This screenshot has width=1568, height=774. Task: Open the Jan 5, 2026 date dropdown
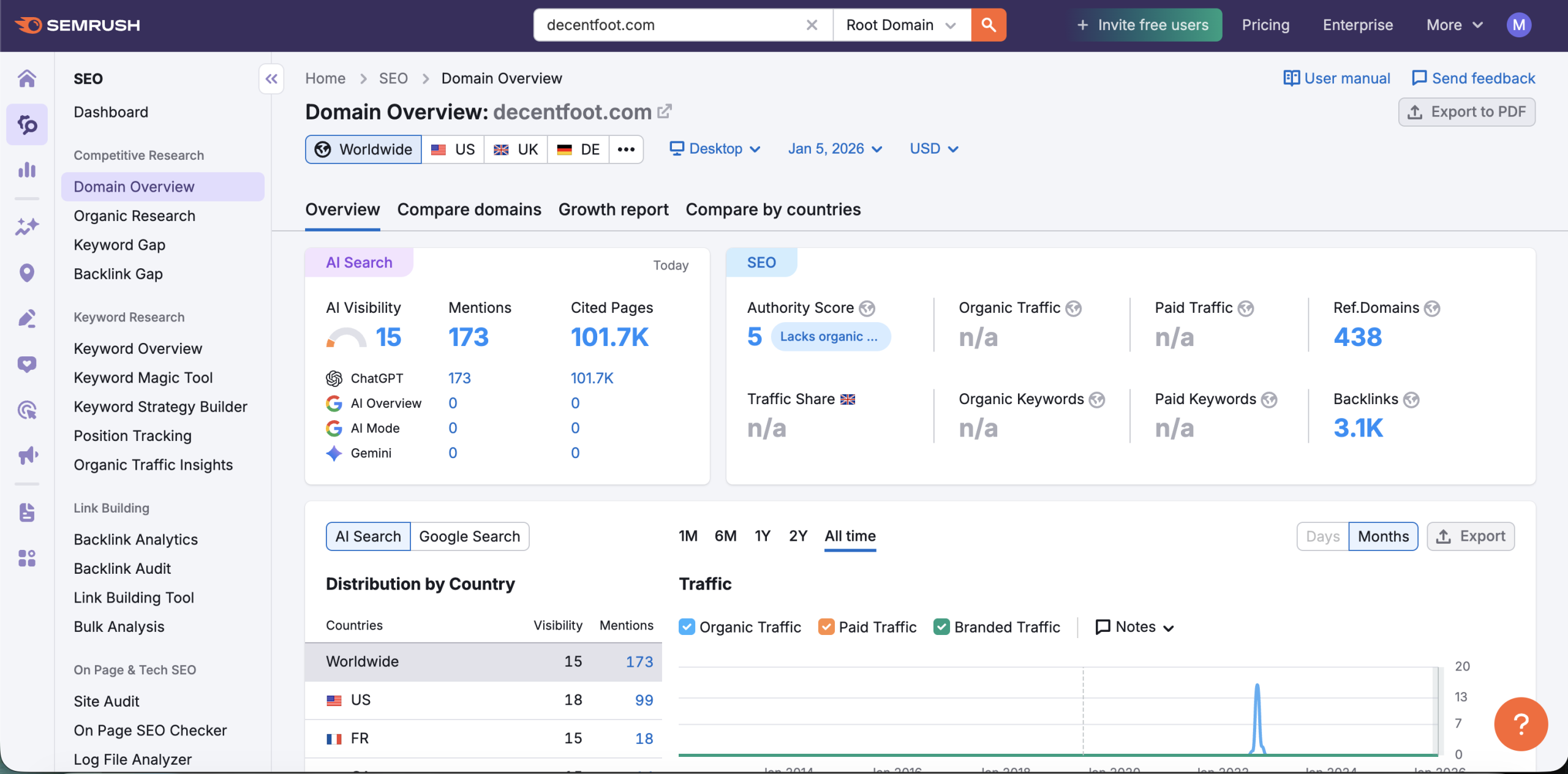click(x=835, y=149)
